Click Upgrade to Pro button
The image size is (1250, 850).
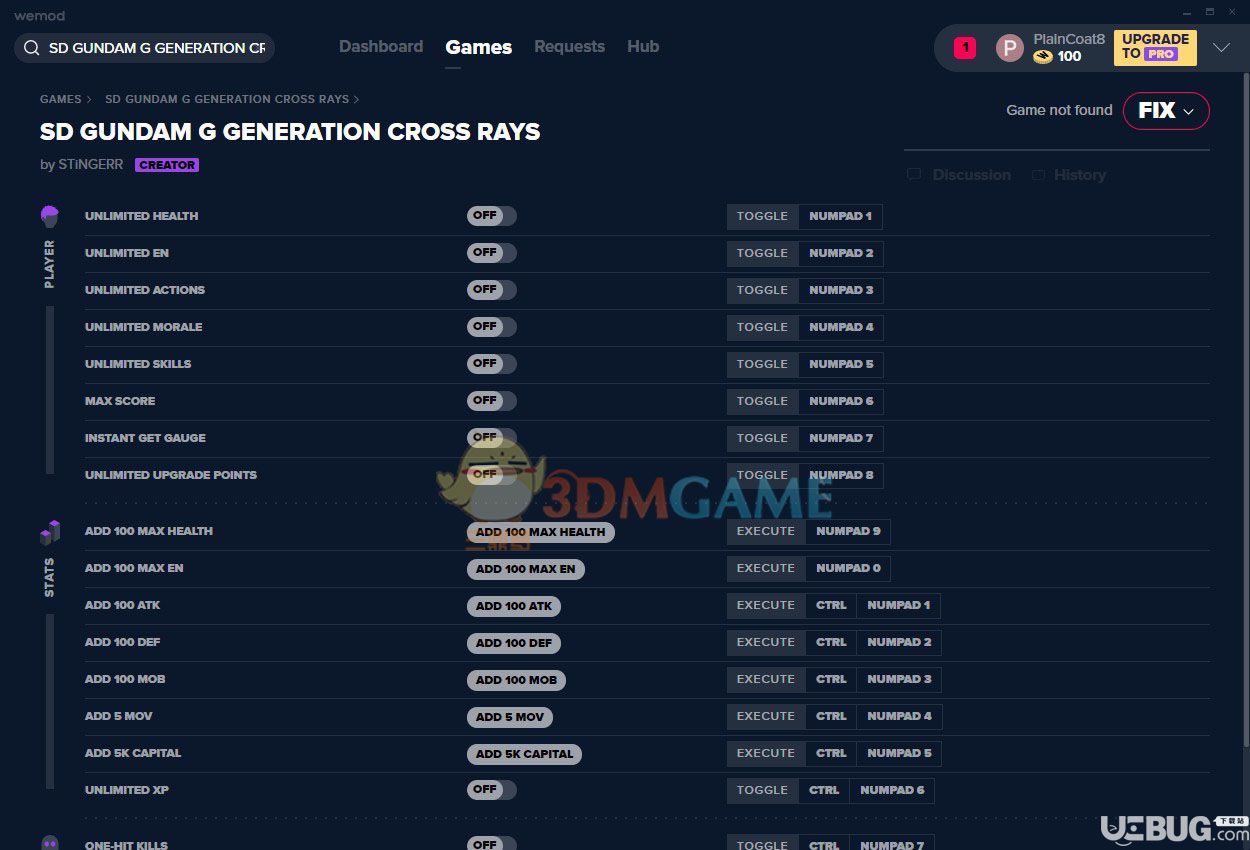[x=1155, y=47]
